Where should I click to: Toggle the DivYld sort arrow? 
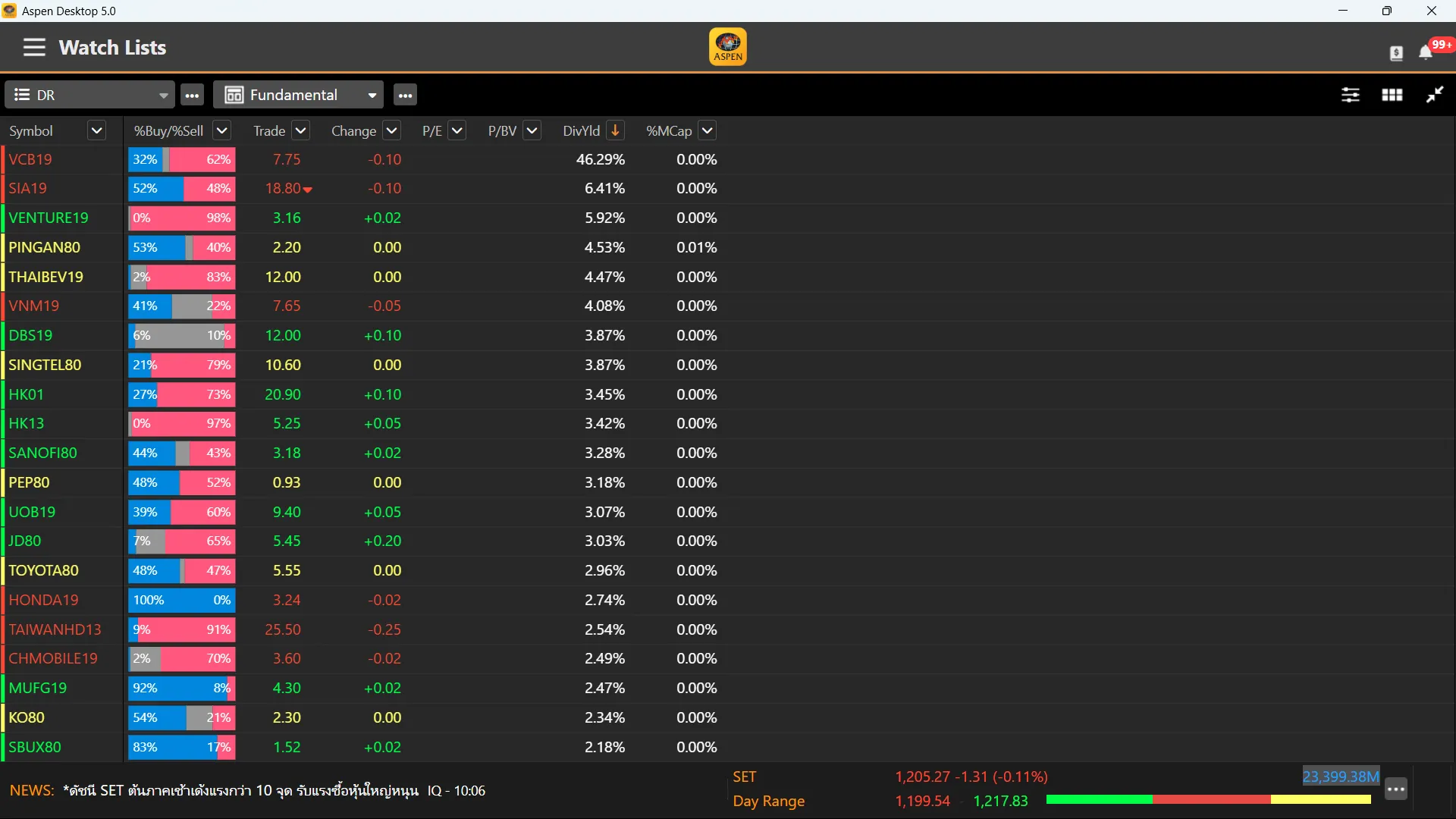tap(615, 130)
